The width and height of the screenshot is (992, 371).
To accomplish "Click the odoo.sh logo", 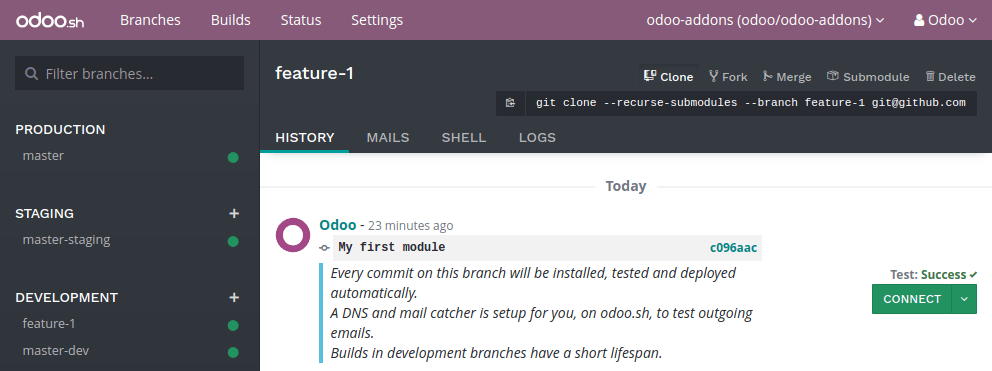I will pos(50,20).
